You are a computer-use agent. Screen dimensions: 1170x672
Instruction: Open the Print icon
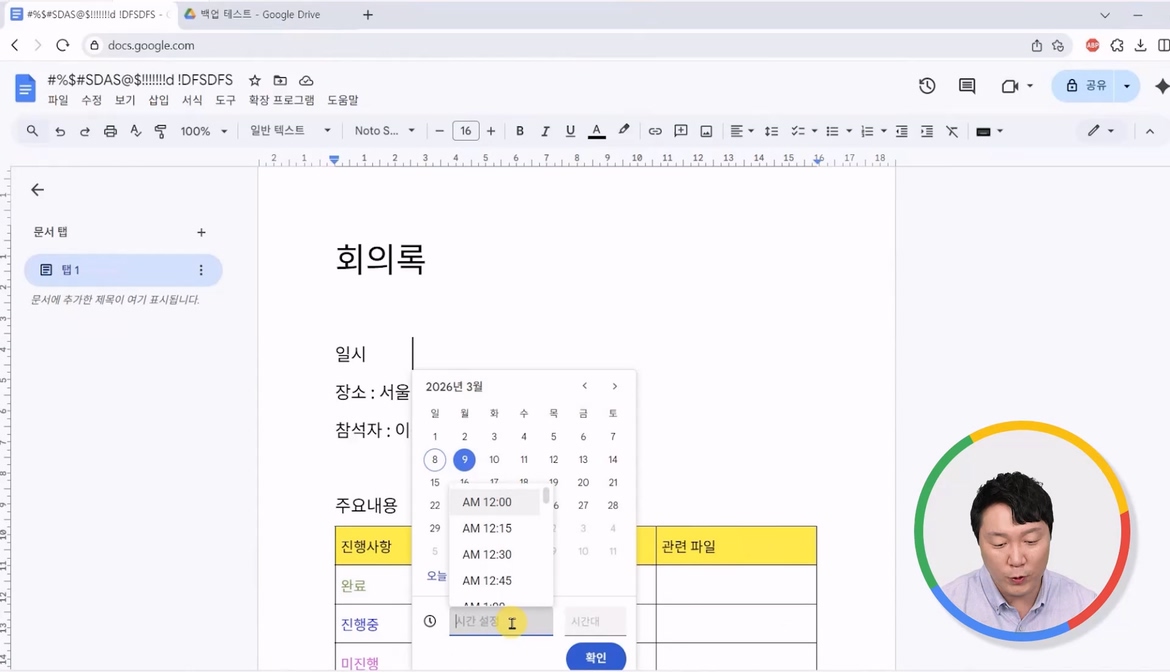(111, 130)
